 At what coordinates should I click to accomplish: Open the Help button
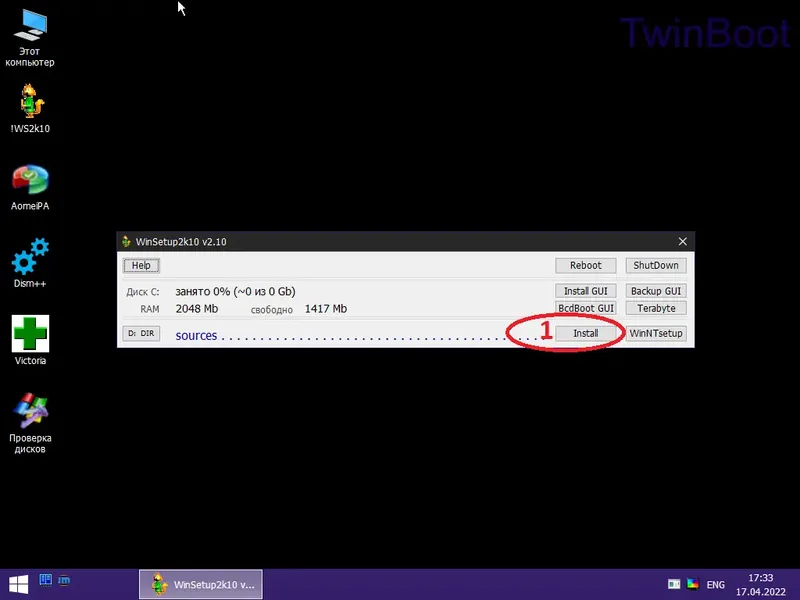141,265
